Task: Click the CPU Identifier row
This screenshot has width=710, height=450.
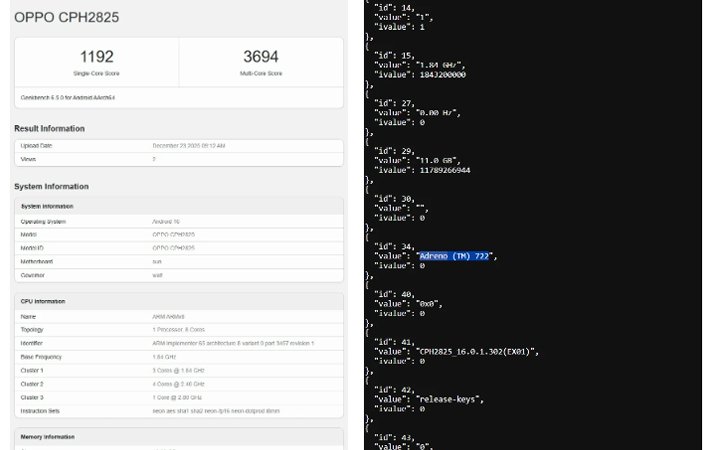Action: coord(178,343)
